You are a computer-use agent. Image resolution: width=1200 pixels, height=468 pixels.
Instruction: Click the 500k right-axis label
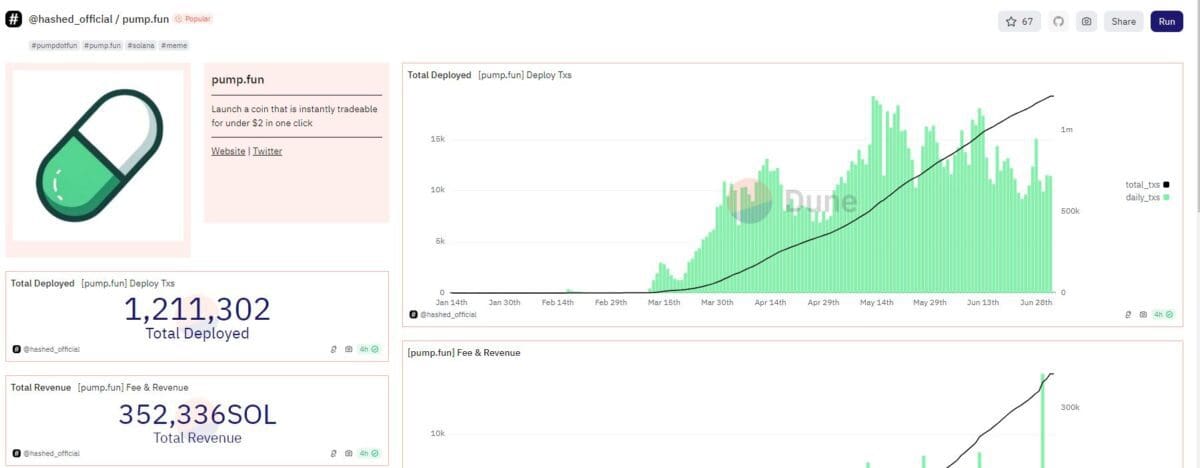[1070, 211]
